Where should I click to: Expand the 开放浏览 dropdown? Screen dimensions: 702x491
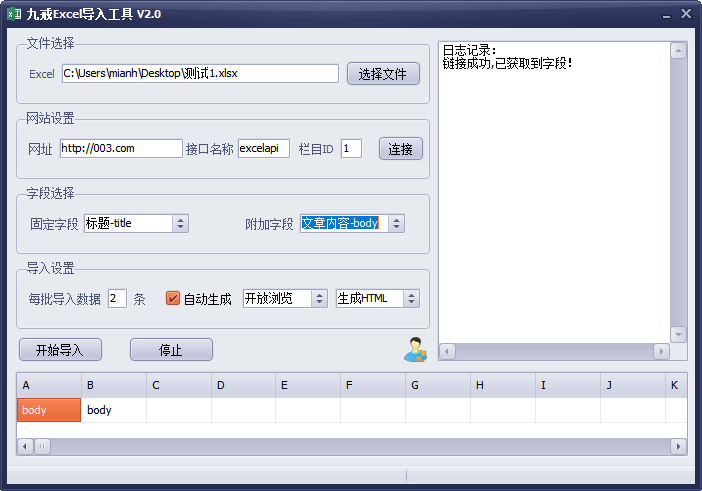point(319,299)
